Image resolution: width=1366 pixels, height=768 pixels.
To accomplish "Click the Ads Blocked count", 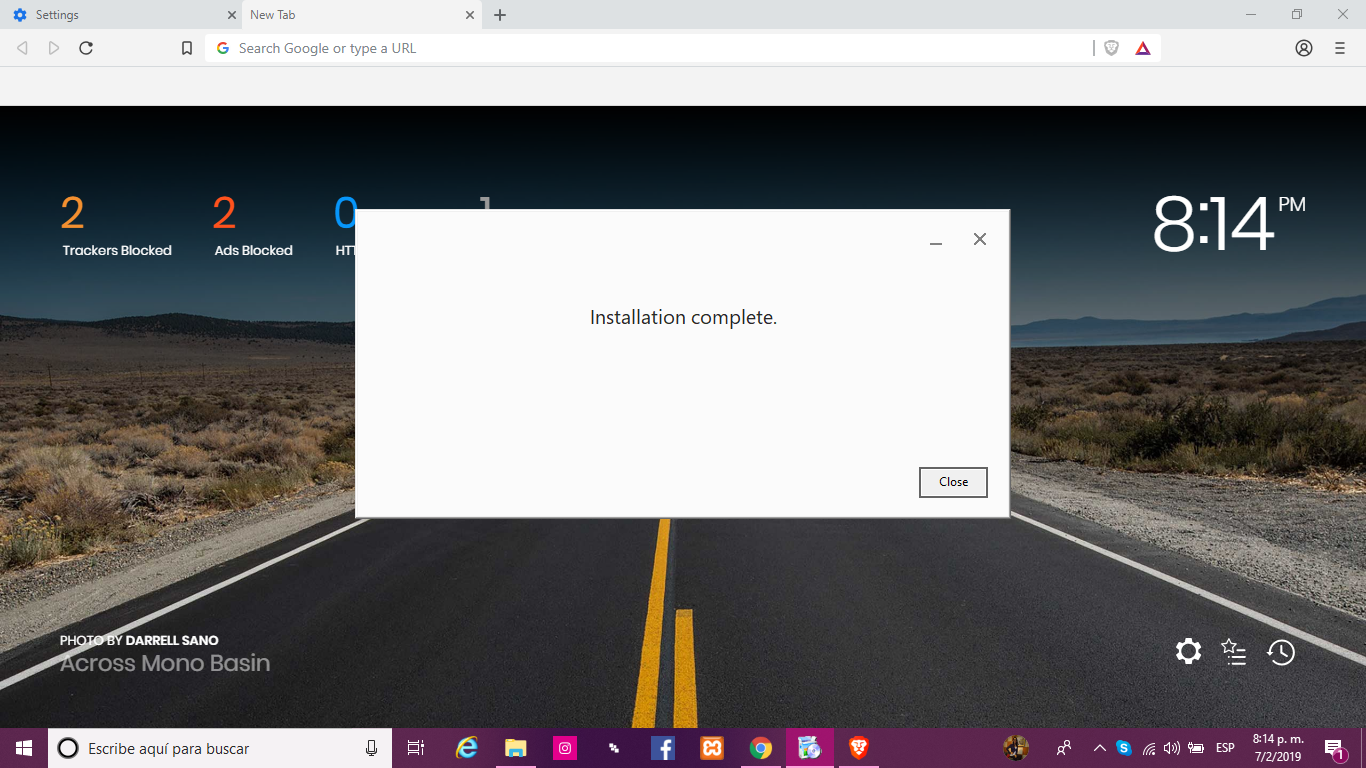I will (224, 213).
